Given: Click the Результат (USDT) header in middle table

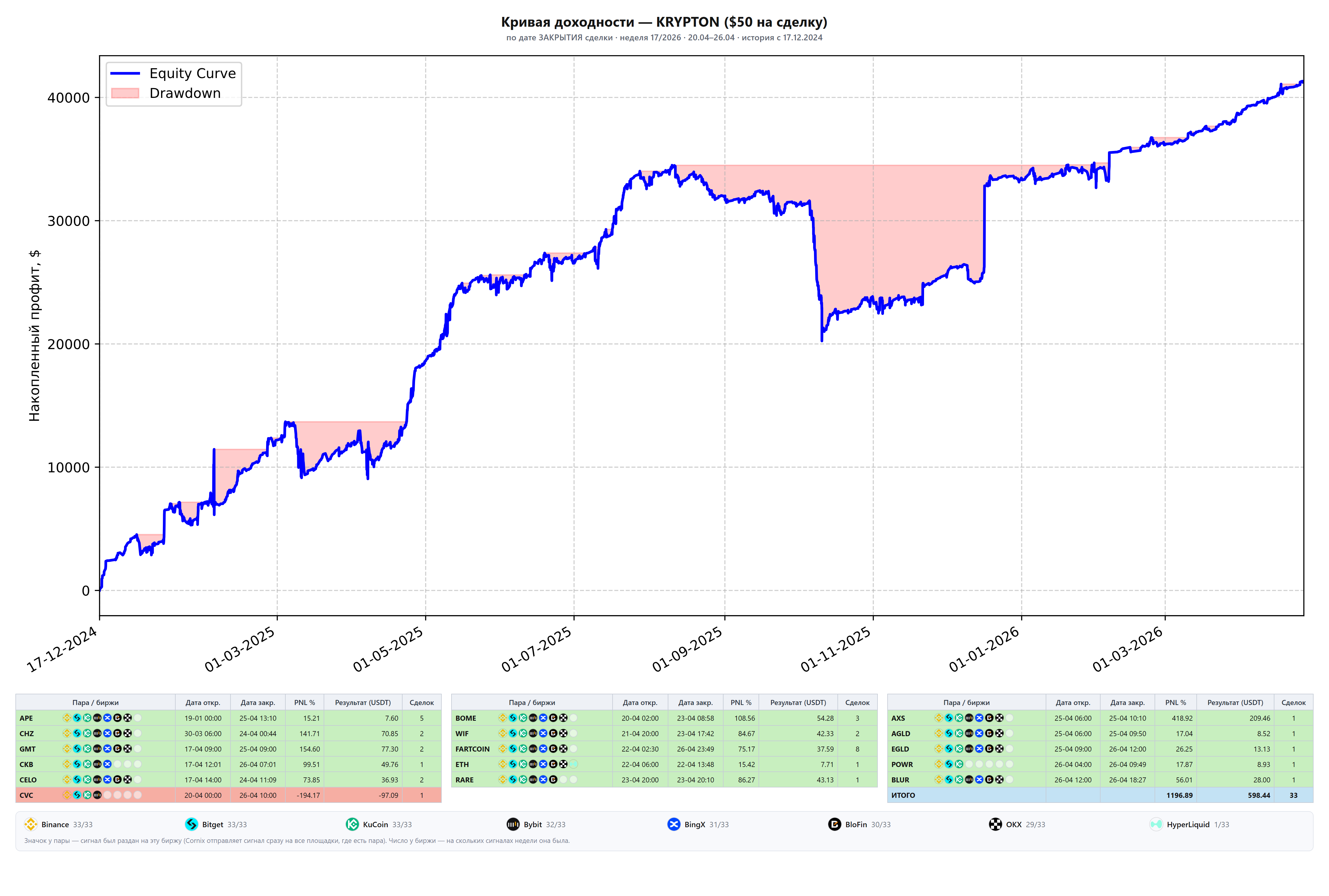Looking at the screenshot, I should coord(798,702).
